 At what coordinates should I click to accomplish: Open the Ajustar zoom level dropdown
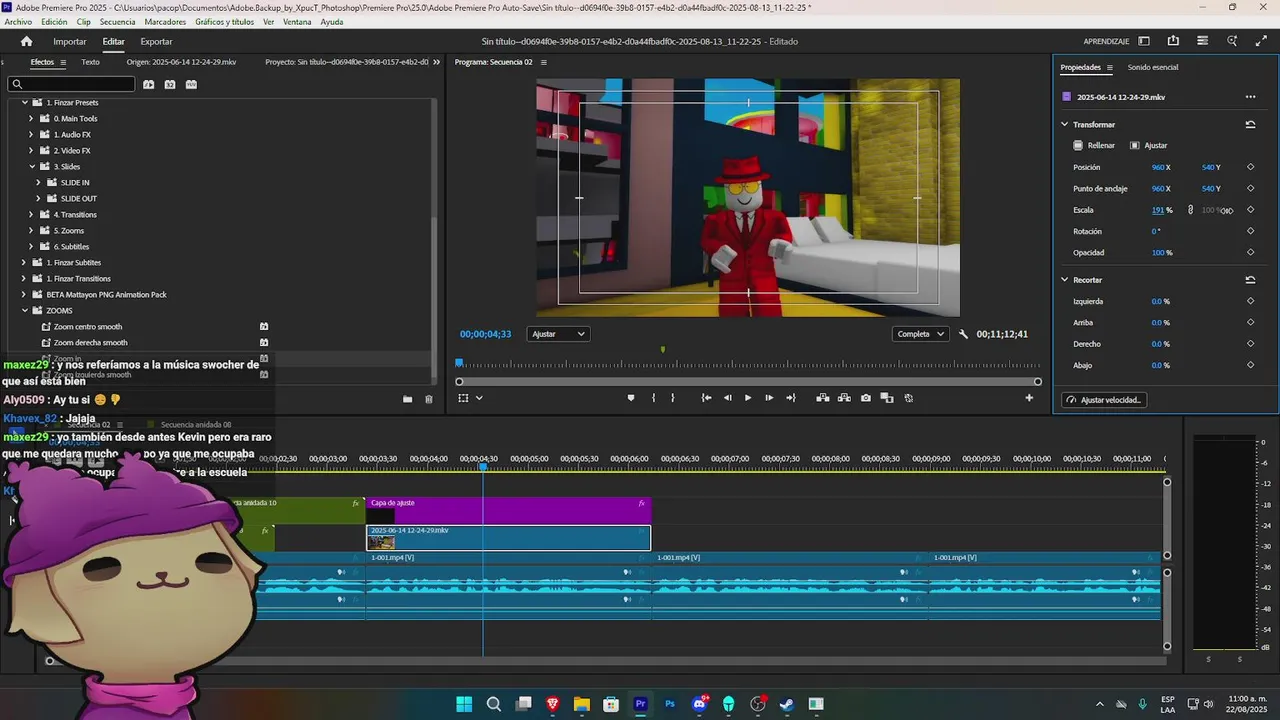(x=558, y=334)
